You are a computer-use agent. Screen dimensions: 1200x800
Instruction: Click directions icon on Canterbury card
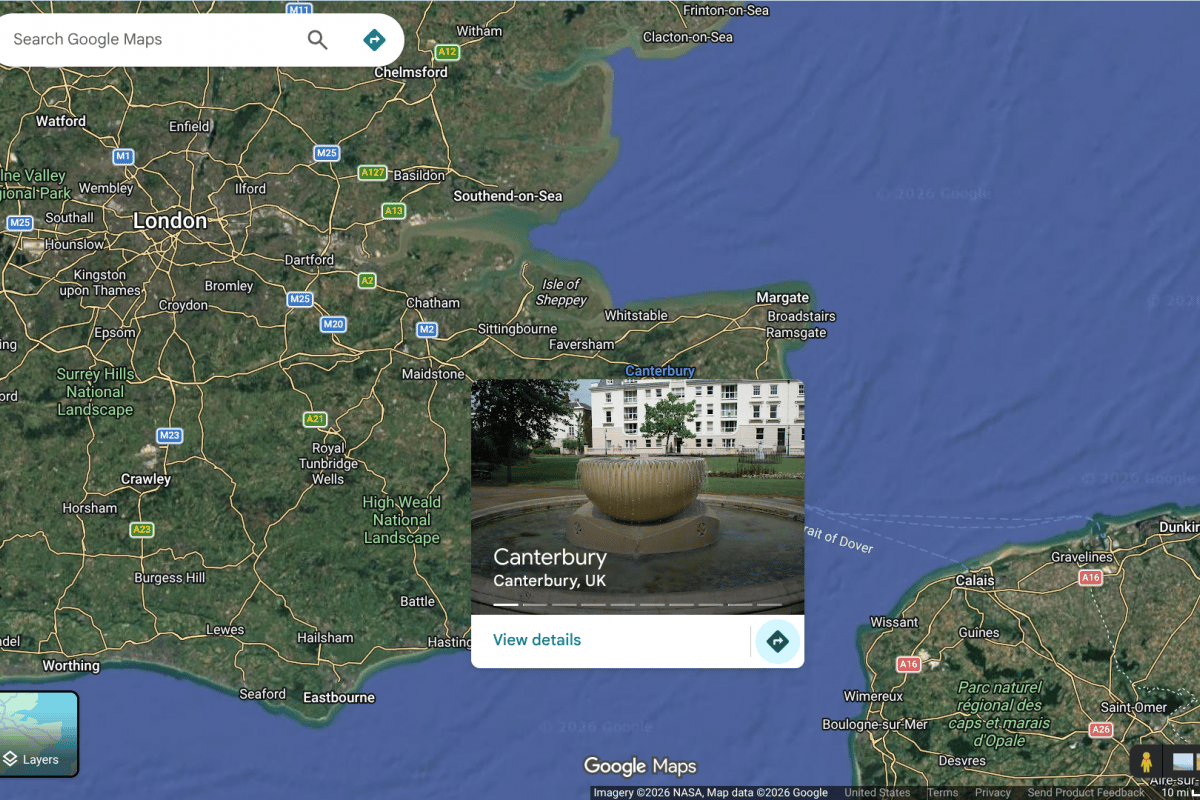pos(777,641)
